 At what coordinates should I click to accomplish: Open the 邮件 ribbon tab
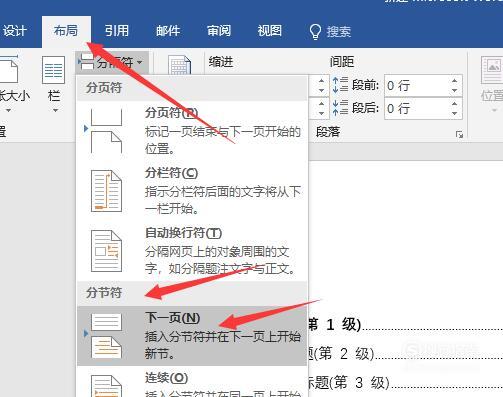point(168,31)
